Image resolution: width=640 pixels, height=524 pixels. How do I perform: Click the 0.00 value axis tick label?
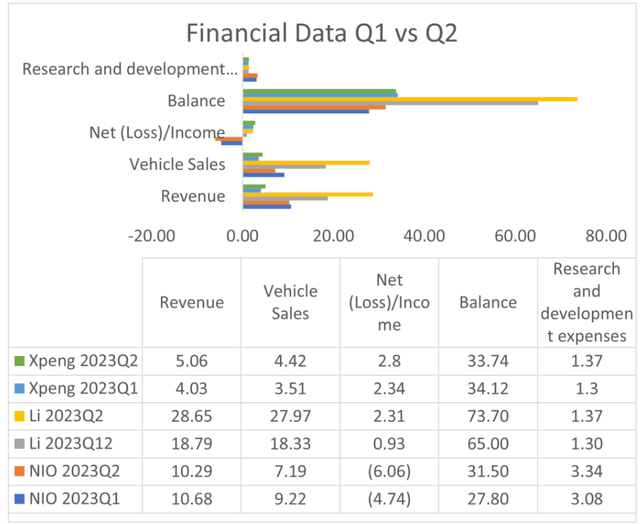(242, 236)
